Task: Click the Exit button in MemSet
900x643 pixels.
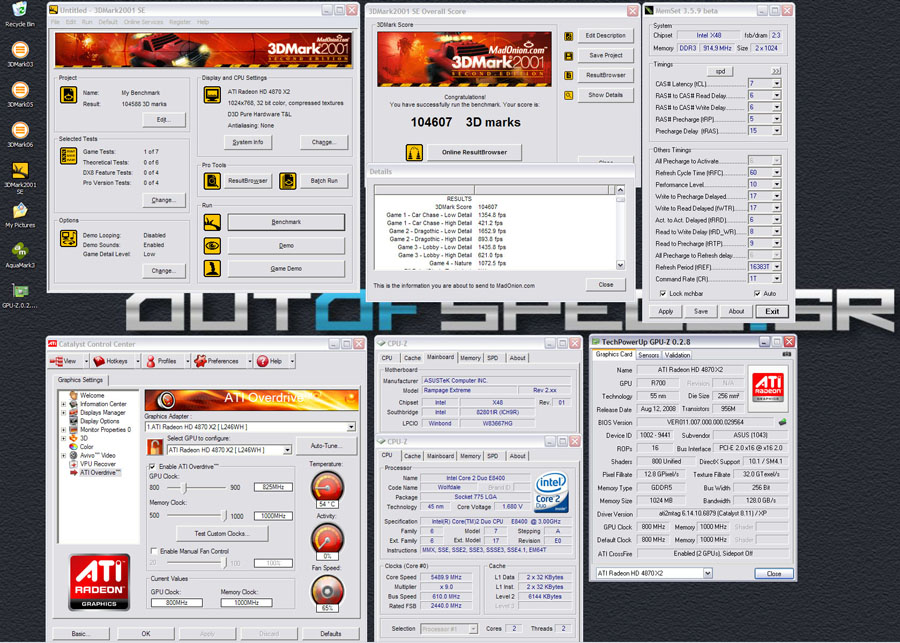Action: pos(771,311)
